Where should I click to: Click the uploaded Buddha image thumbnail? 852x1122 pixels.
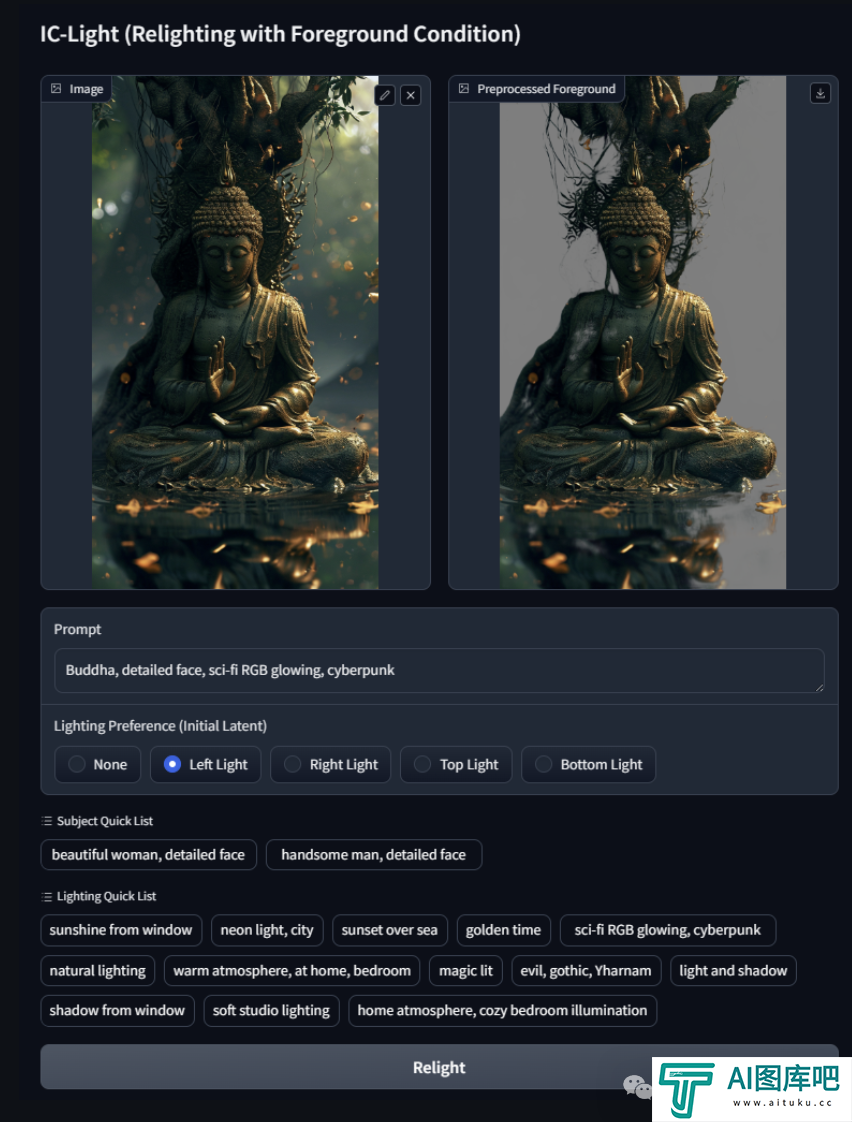coord(235,333)
